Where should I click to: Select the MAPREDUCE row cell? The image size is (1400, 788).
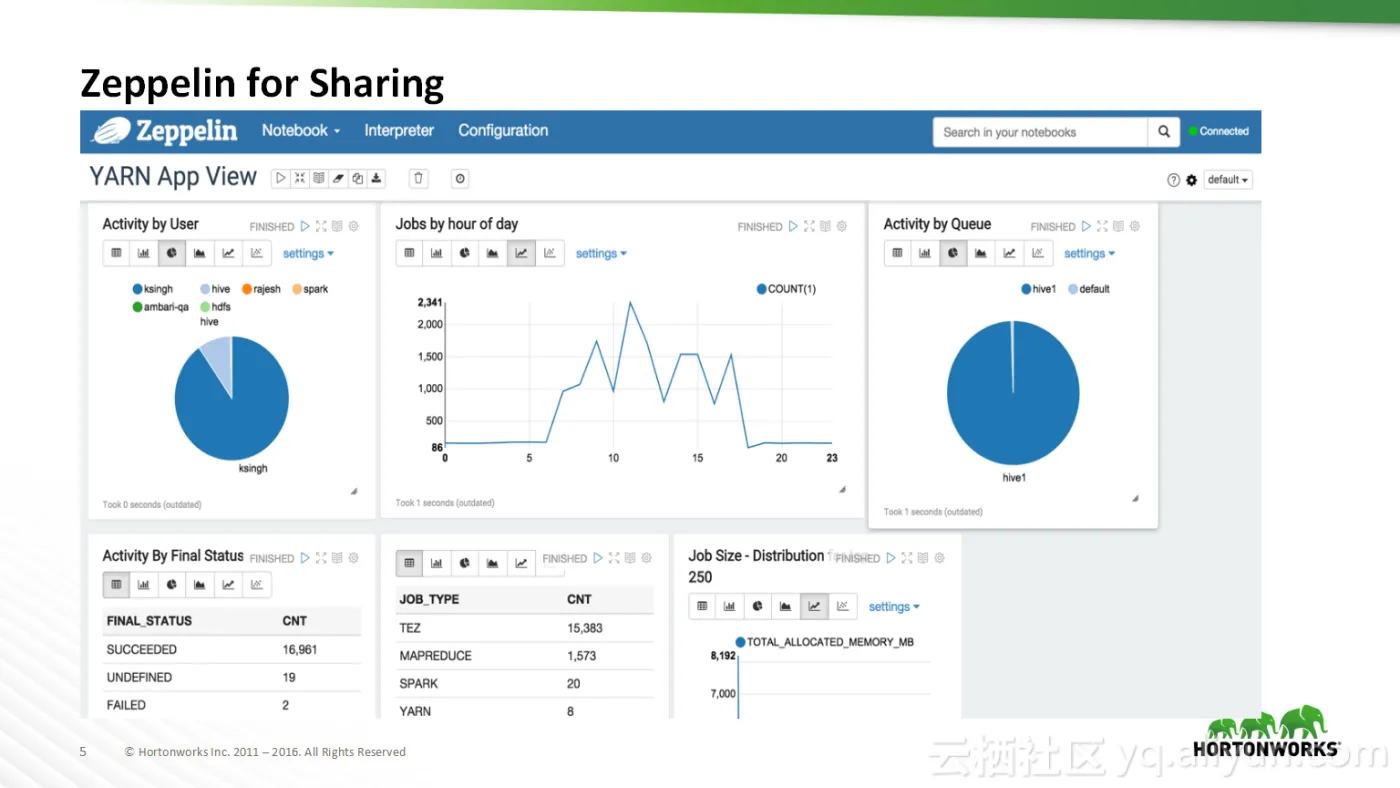tap(435, 656)
